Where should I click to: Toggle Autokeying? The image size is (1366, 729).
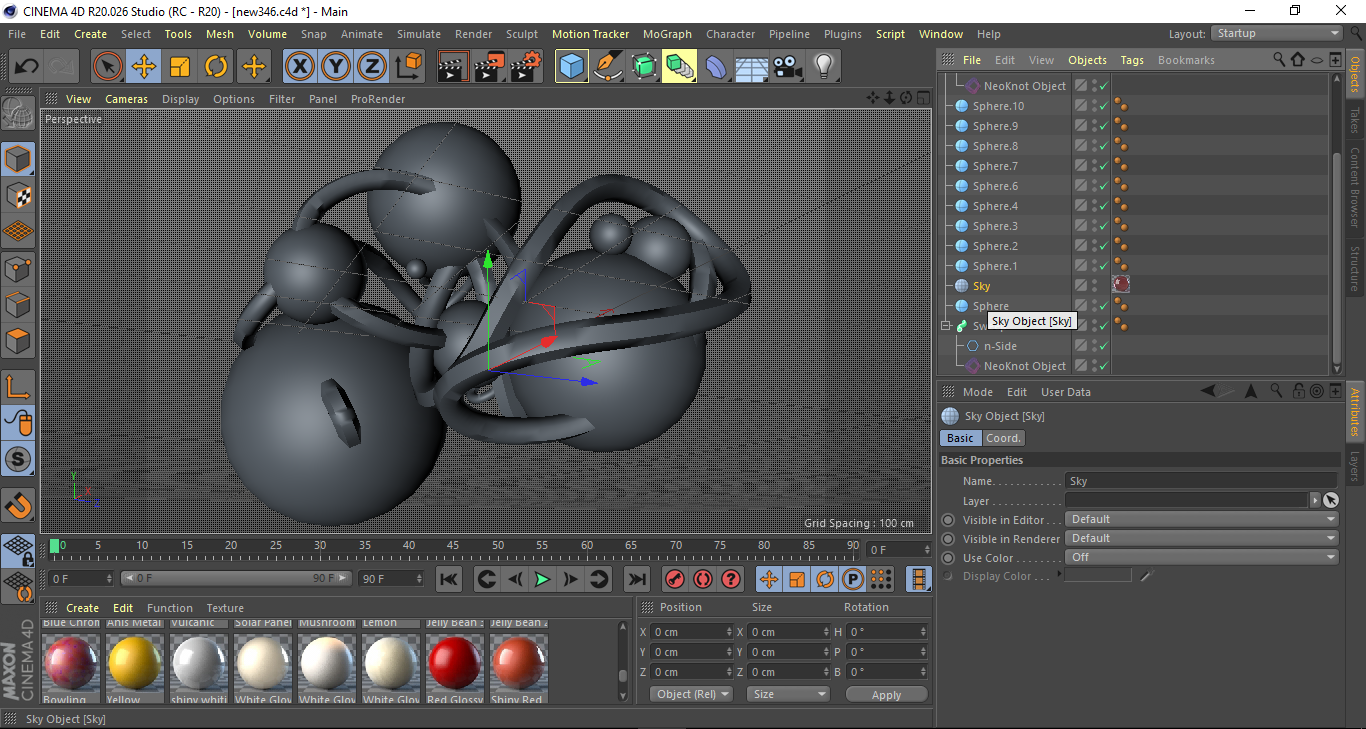[703, 579]
